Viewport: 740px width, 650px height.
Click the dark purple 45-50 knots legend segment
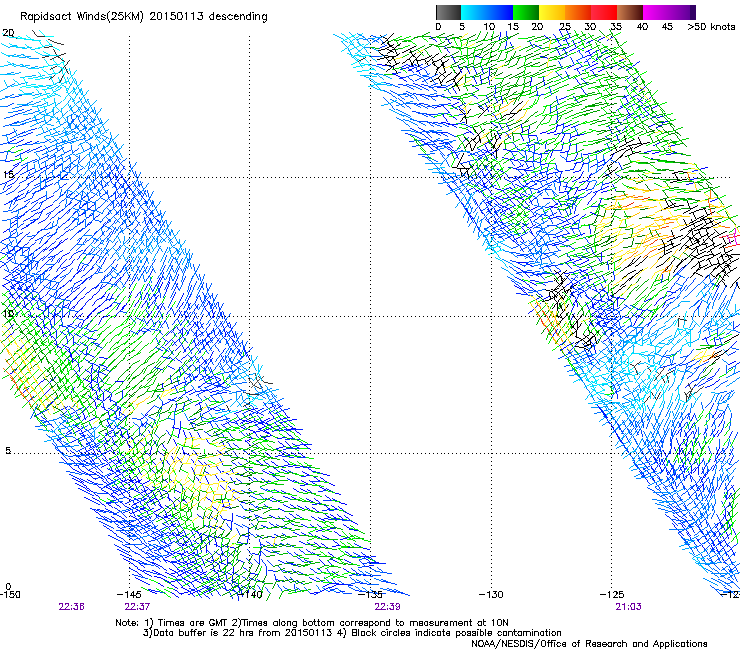pos(682,12)
